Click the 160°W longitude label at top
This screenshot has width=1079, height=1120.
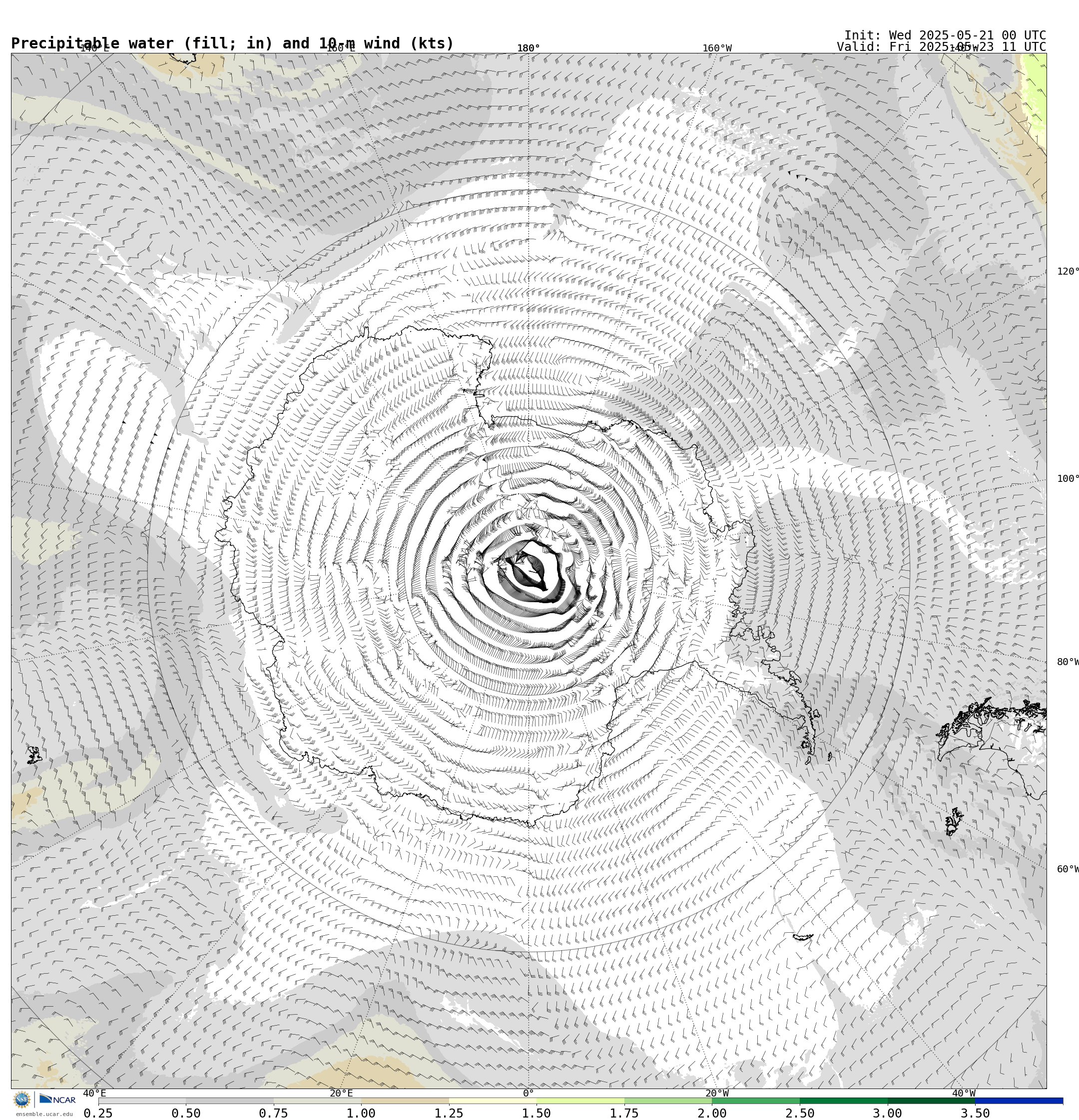(717, 48)
